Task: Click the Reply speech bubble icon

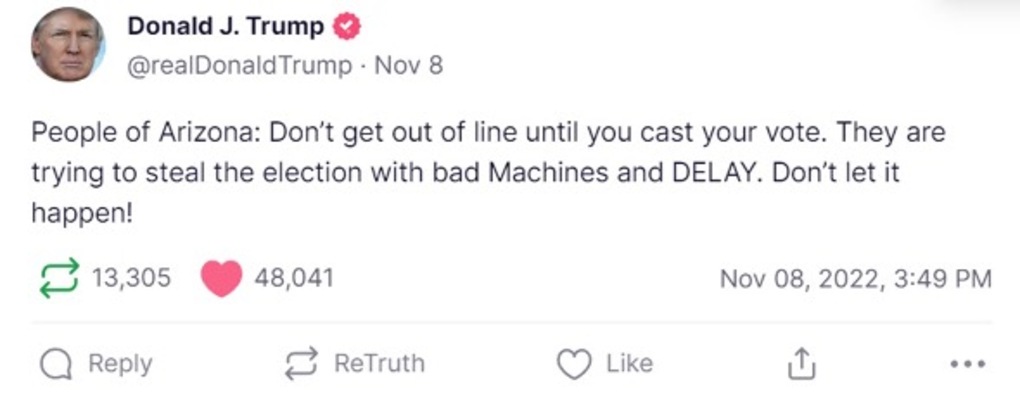Action: (57, 364)
